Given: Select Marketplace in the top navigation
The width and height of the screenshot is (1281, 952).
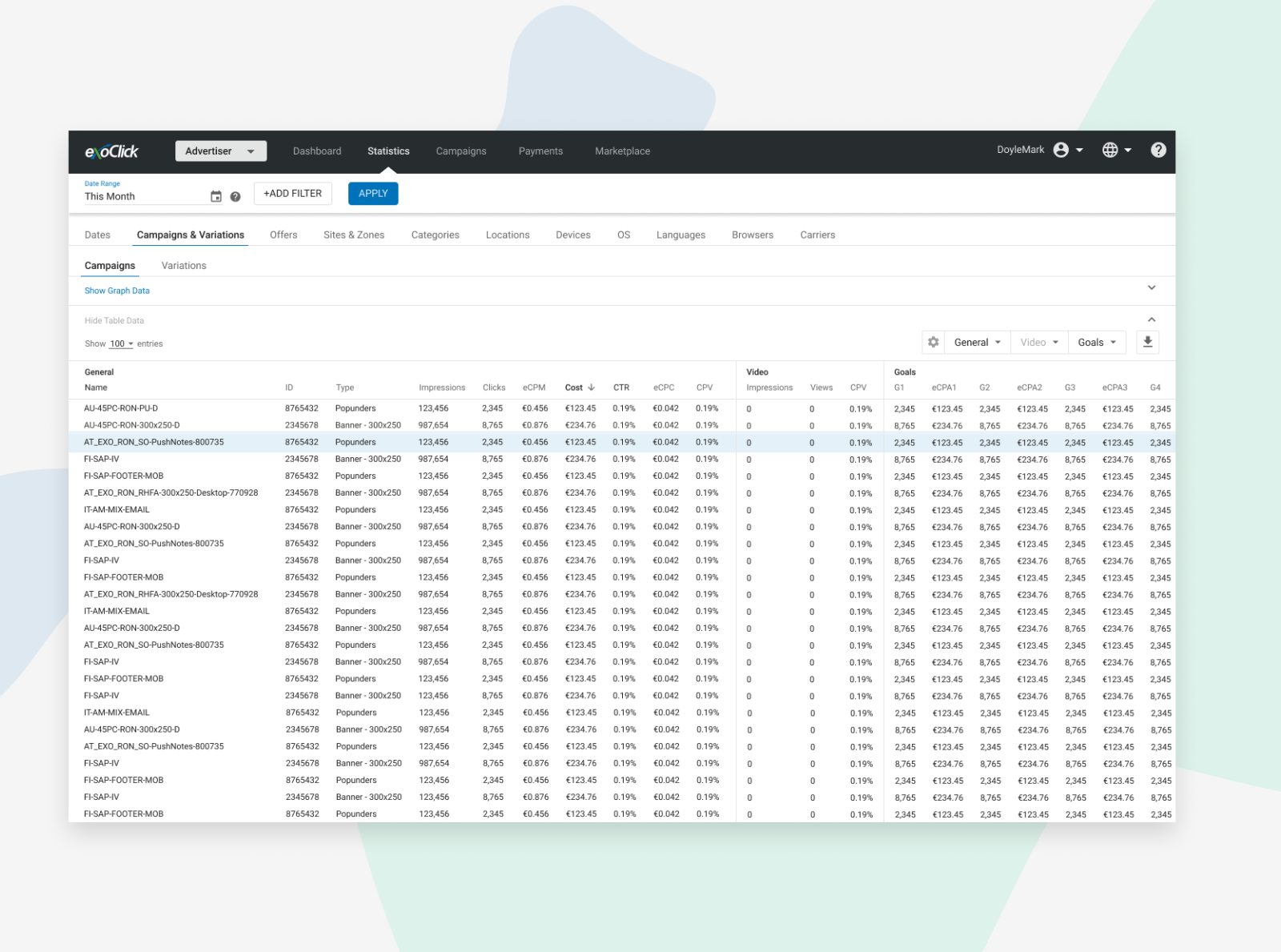Looking at the screenshot, I should 622,151.
